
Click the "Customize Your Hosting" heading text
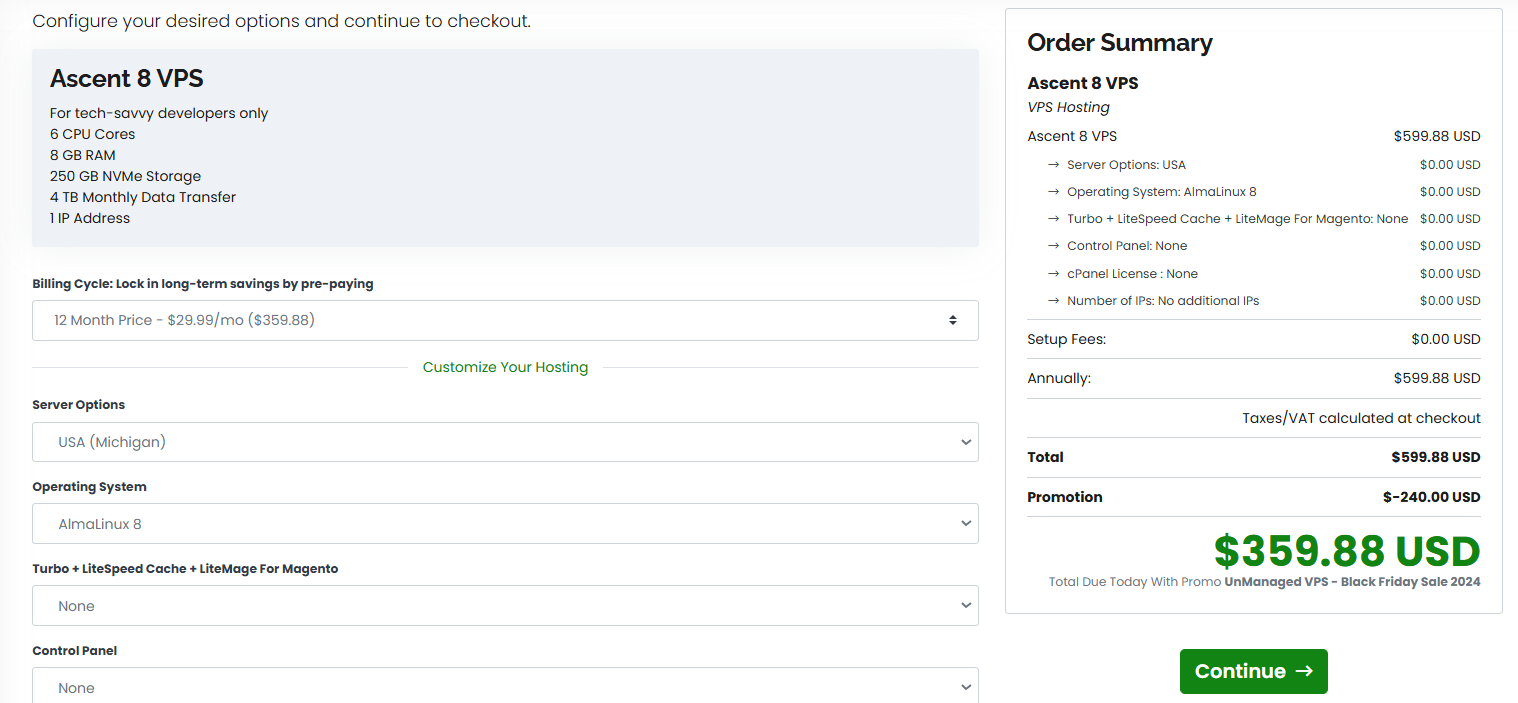505,367
